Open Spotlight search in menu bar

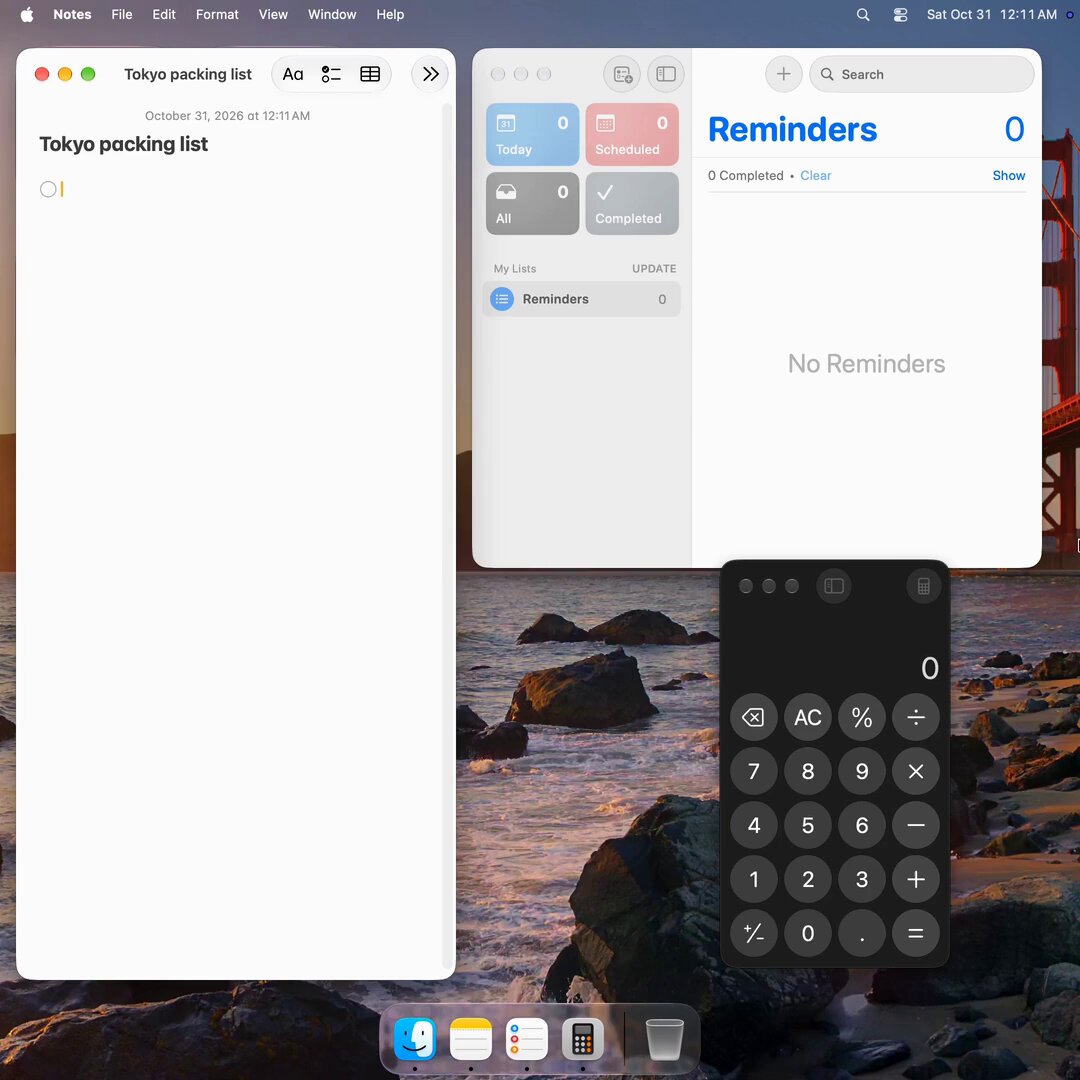click(x=862, y=14)
